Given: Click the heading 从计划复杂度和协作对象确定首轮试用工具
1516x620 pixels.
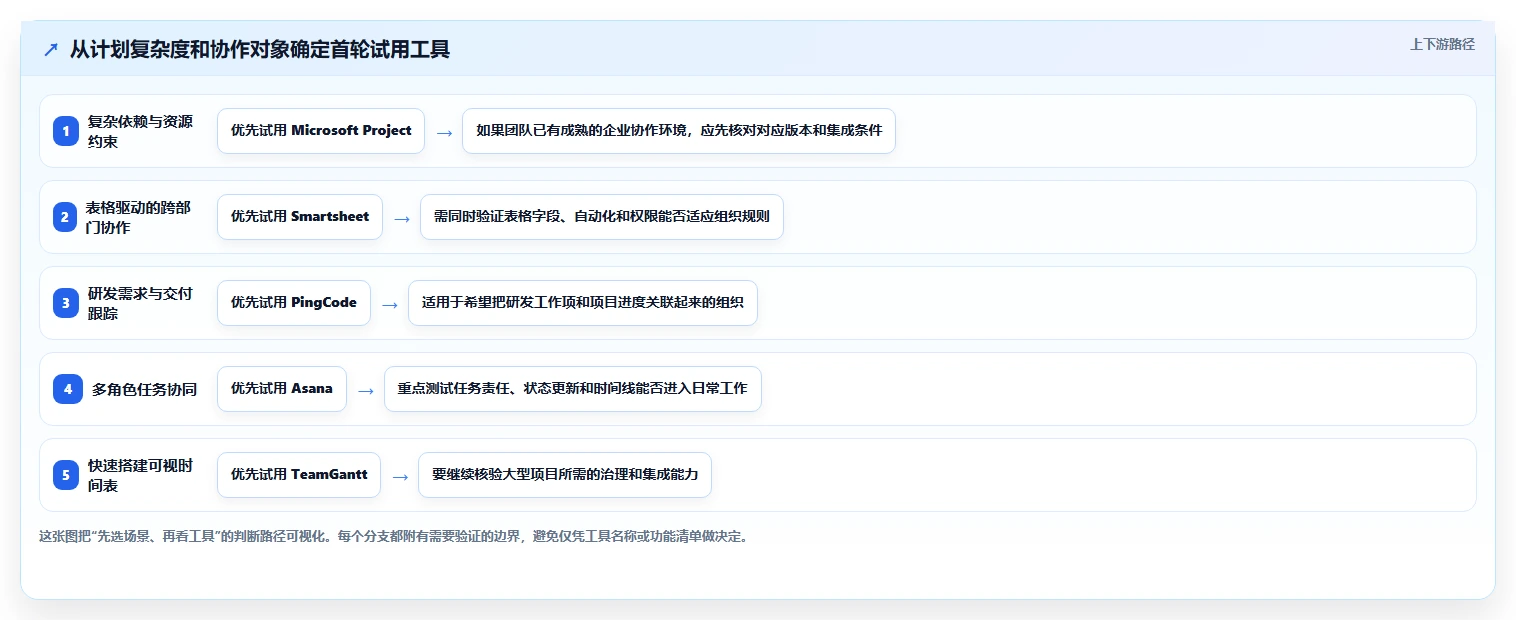Looking at the screenshot, I should click(x=260, y=49).
